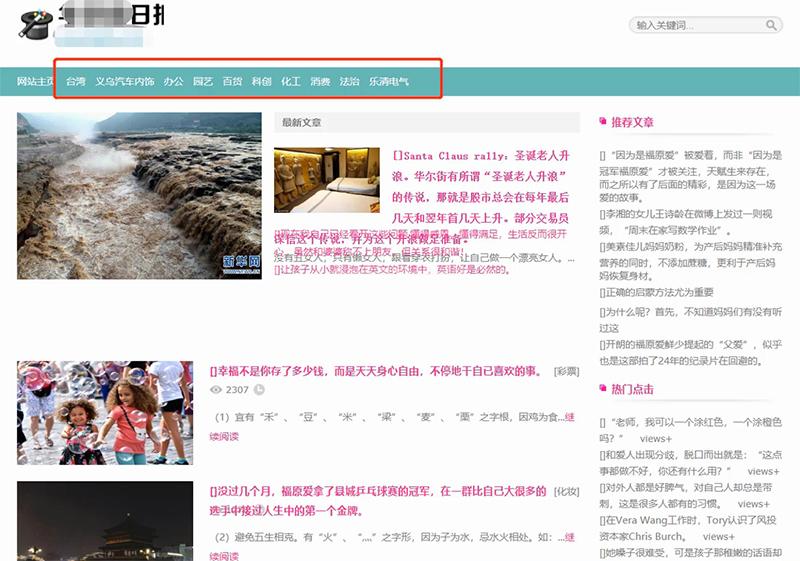Image resolution: width=800 pixels, height=561 pixels.
Task: Click the pink icon beside 热门点击
Action: 603,389
